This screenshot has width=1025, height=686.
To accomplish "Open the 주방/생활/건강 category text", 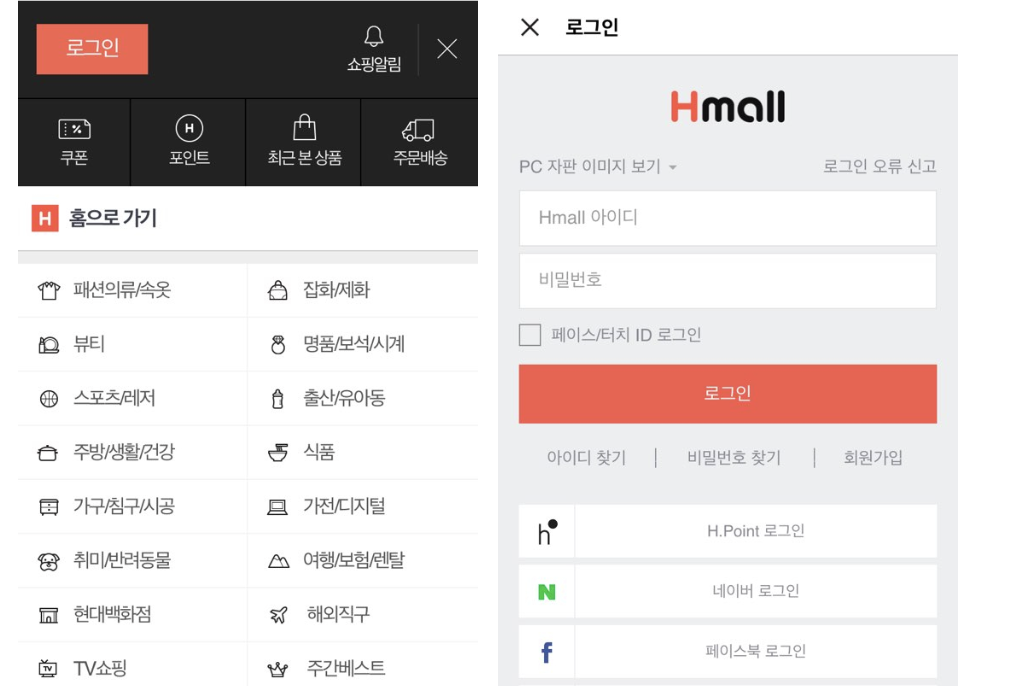I will click(124, 452).
